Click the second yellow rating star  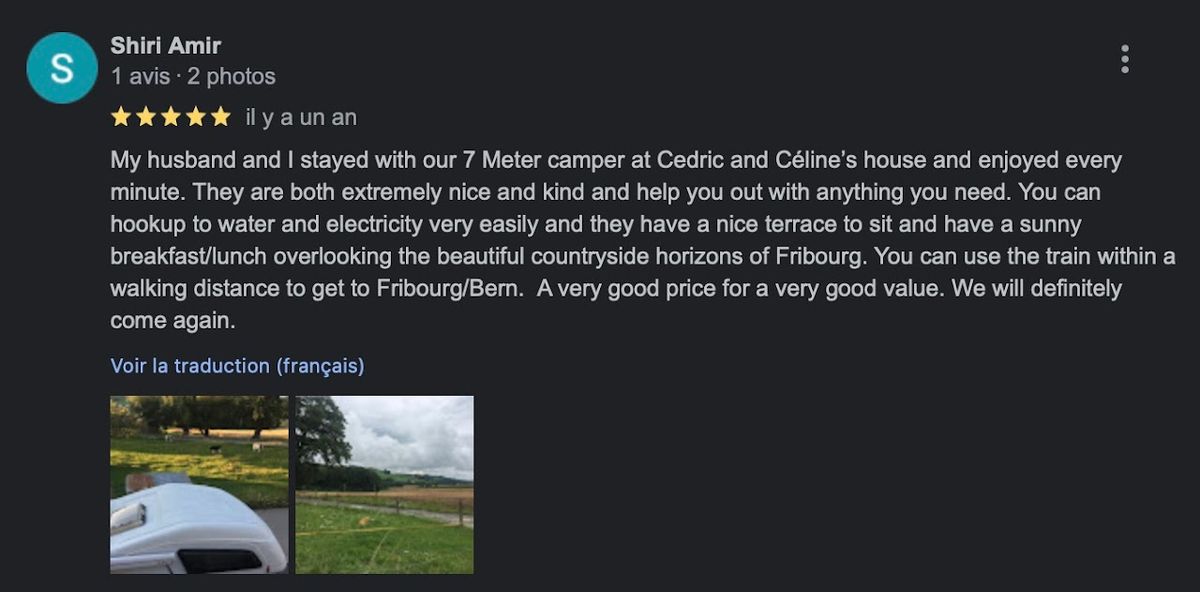pos(146,118)
